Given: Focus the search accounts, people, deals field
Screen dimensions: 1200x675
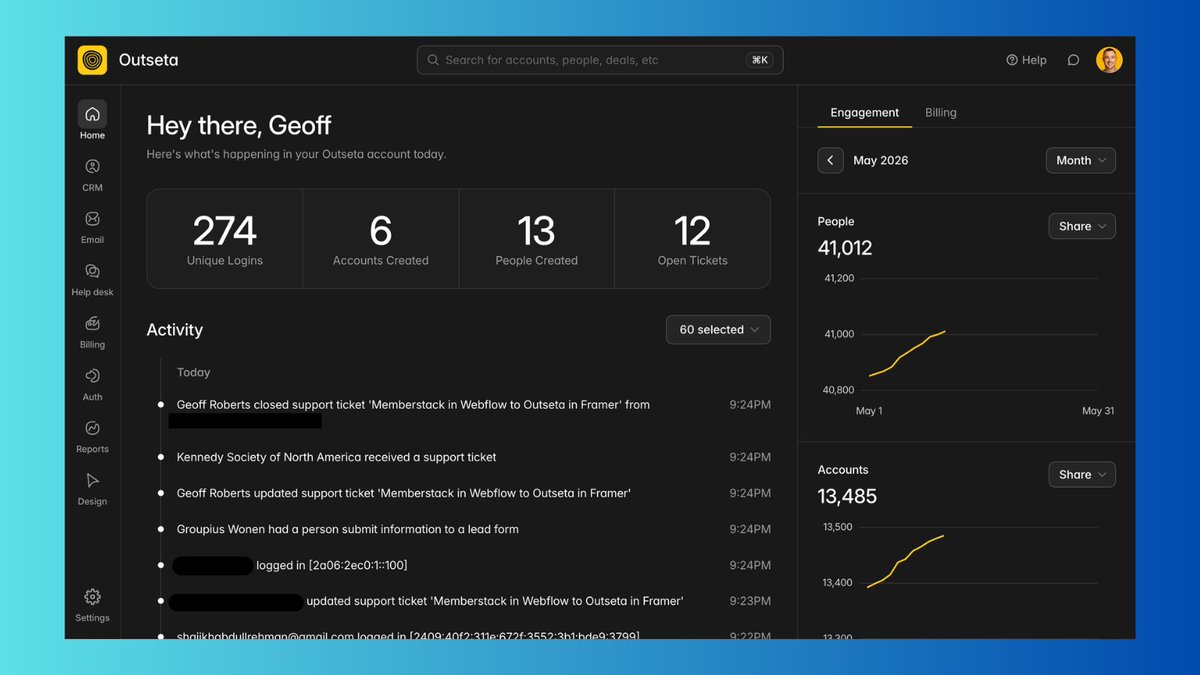Looking at the screenshot, I should (600, 60).
